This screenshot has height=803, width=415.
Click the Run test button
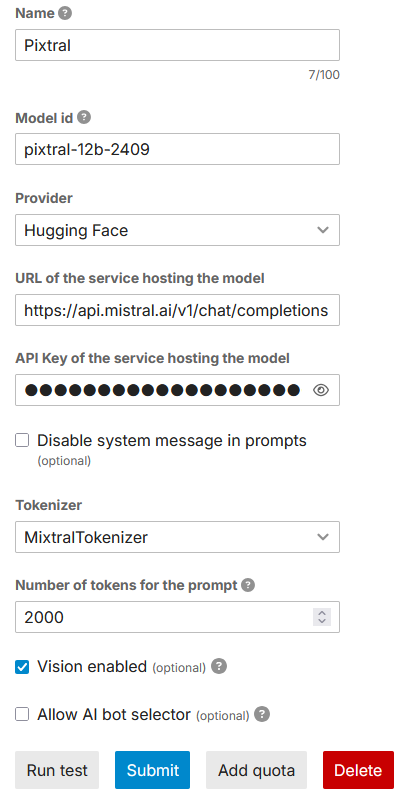[57, 770]
